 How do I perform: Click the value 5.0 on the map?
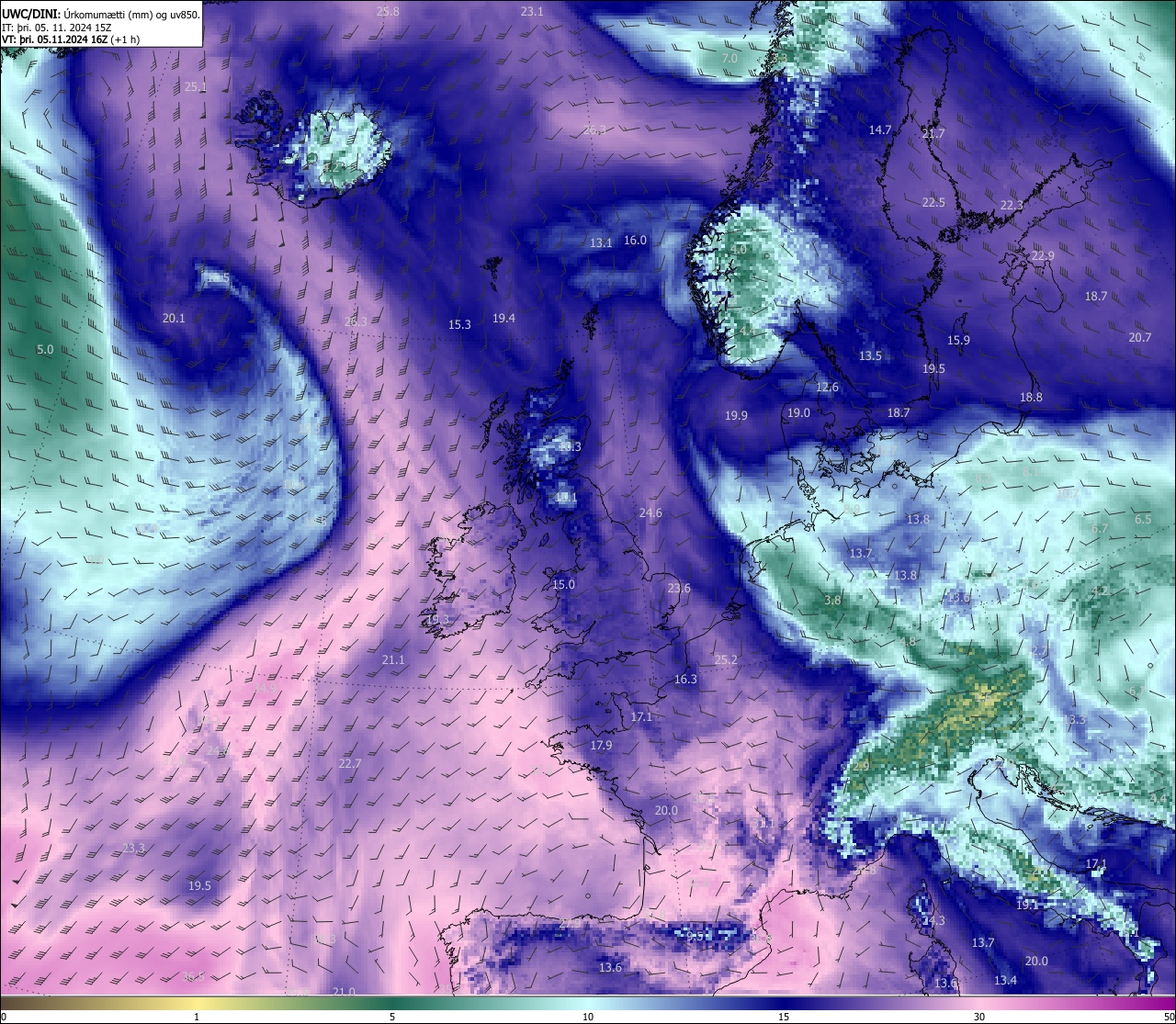45,350
